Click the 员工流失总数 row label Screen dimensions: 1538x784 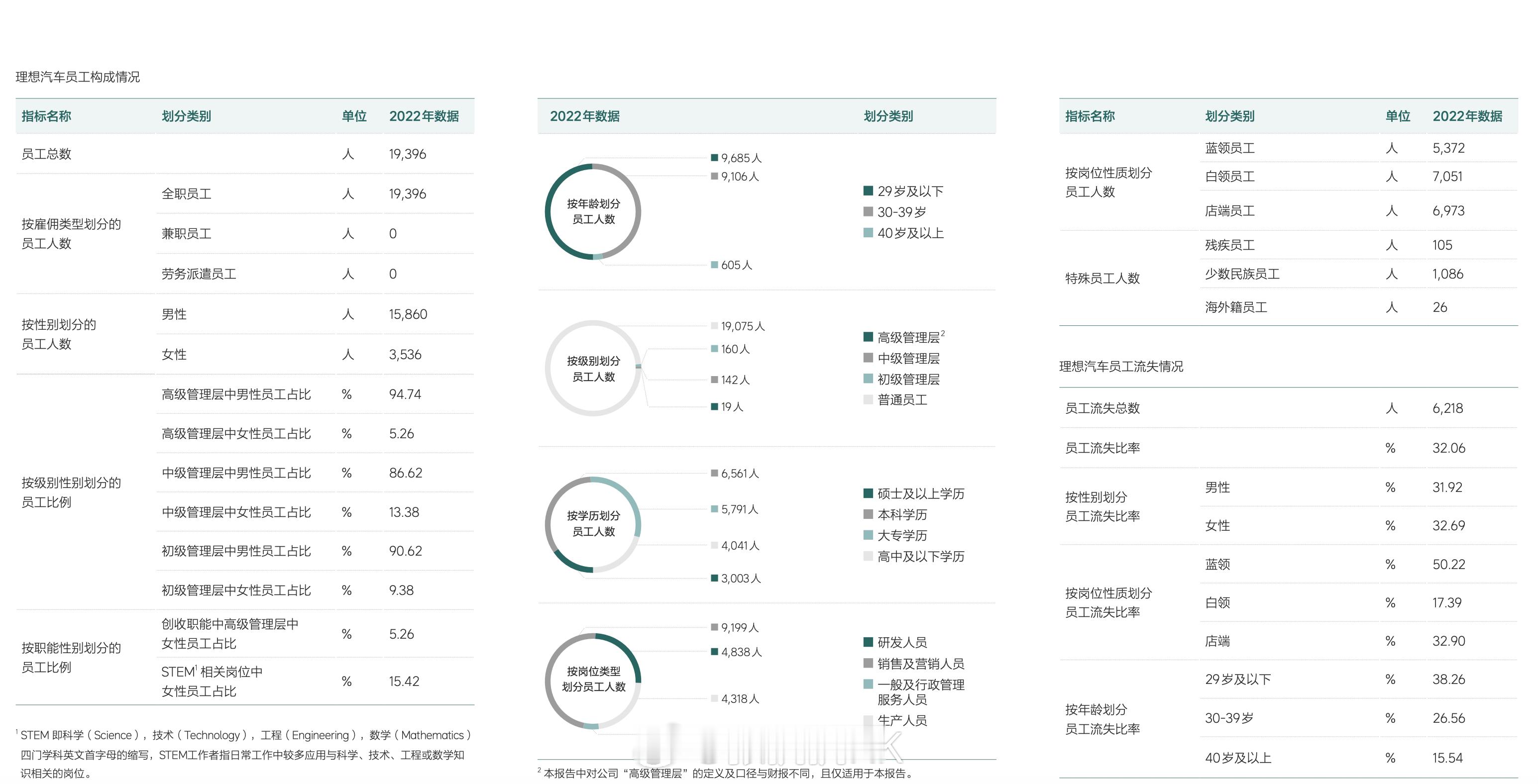click(1103, 408)
